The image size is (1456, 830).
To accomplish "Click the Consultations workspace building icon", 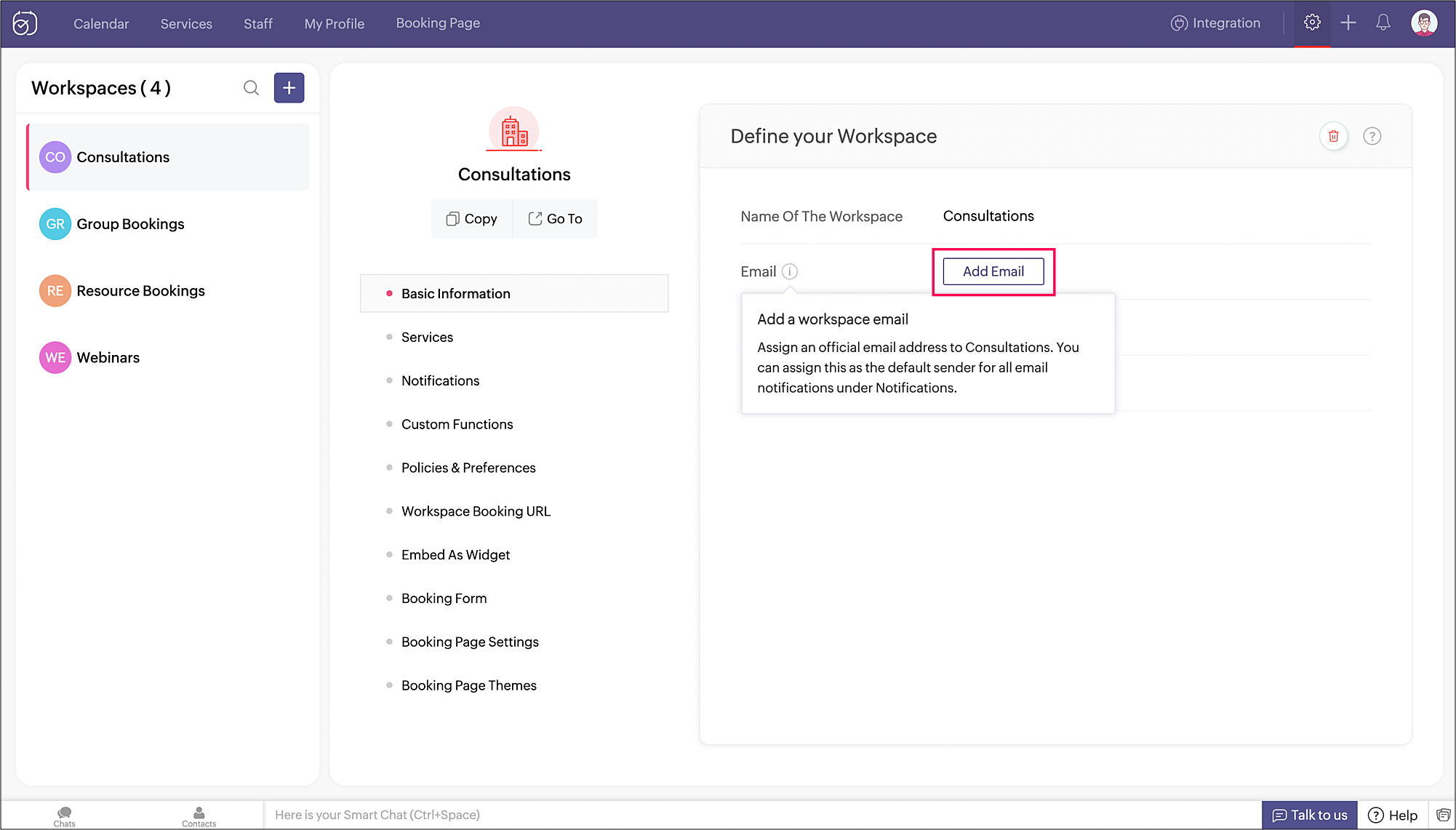I will tap(514, 131).
